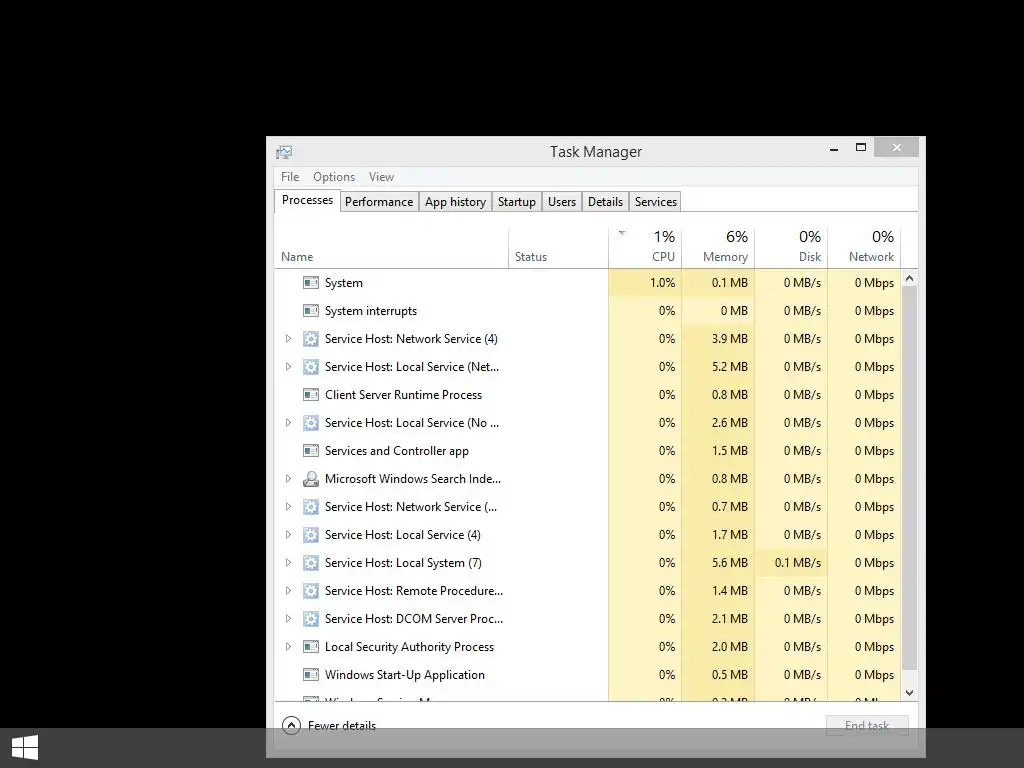
Task: Click the End task button
Action: click(867, 726)
